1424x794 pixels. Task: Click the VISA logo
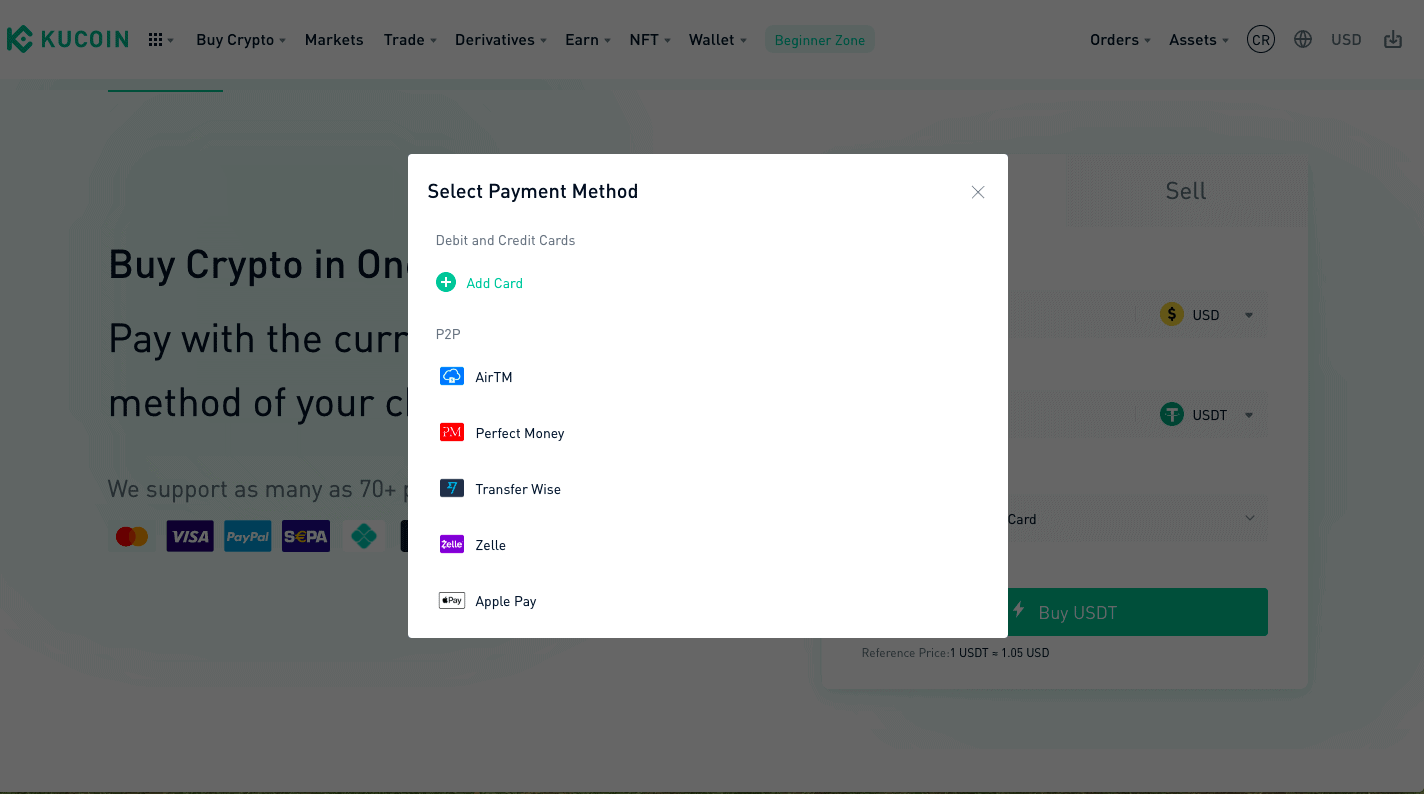pos(190,537)
